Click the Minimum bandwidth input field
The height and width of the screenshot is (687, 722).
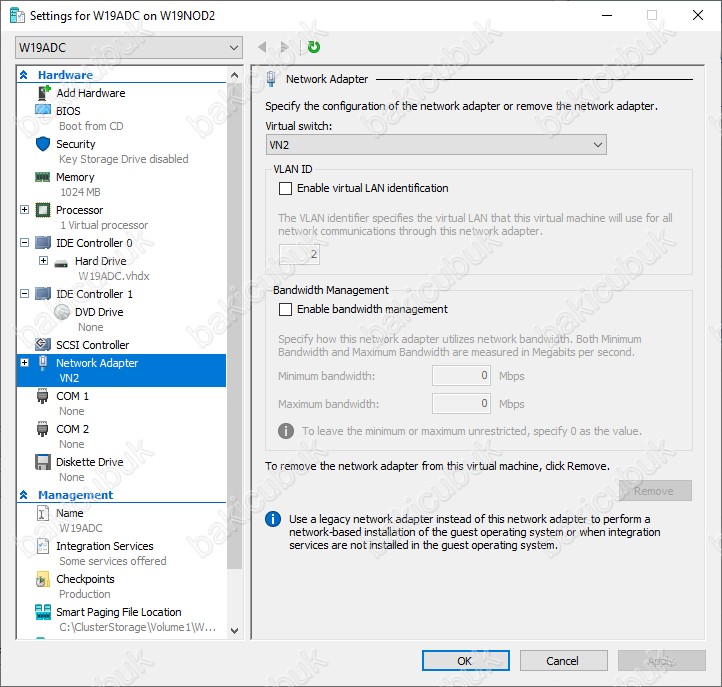pyautogui.click(x=461, y=376)
